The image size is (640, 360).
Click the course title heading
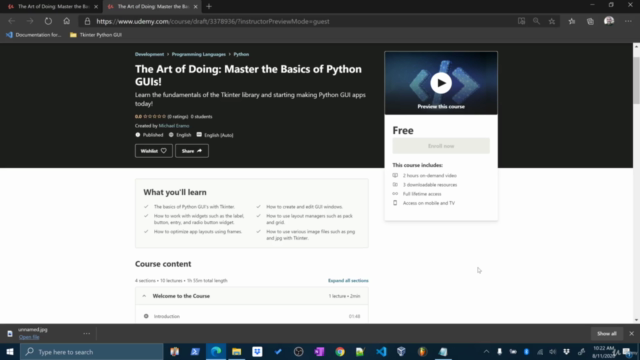[248, 75]
